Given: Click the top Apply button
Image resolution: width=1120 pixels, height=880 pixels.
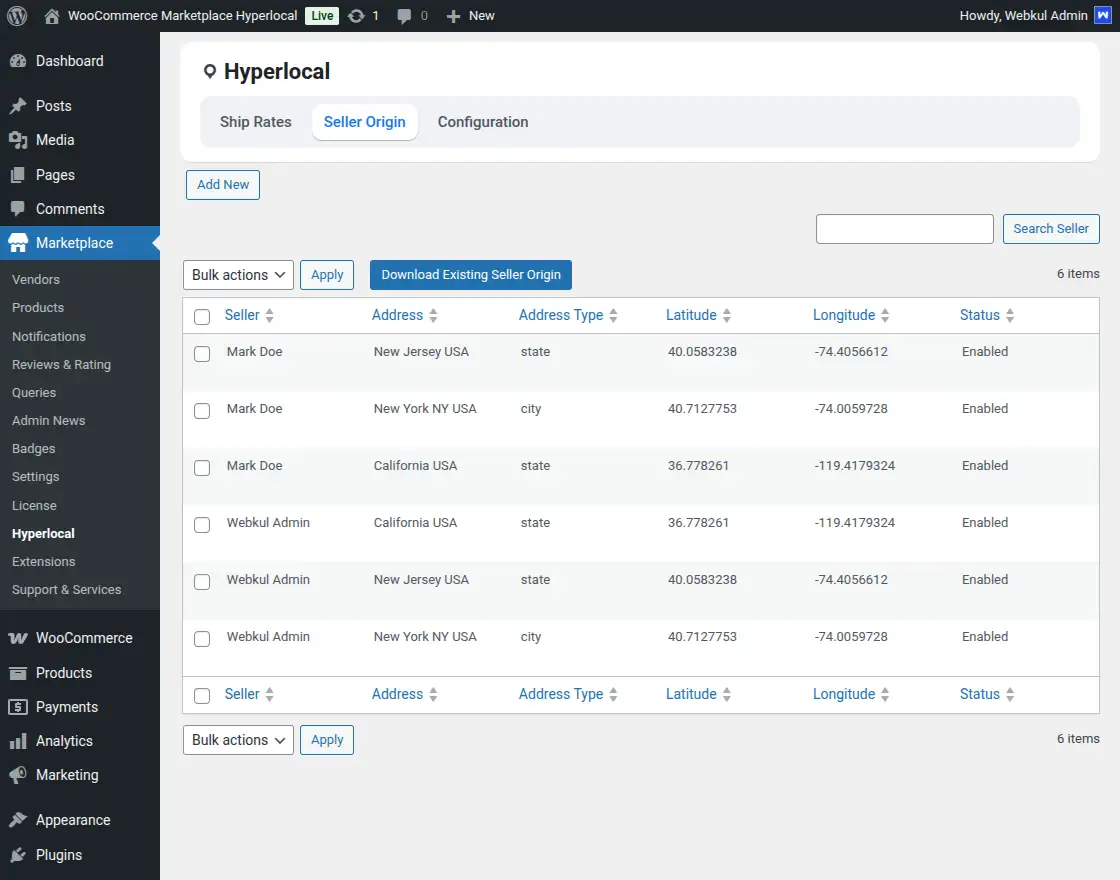Looking at the screenshot, I should pos(327,275).
